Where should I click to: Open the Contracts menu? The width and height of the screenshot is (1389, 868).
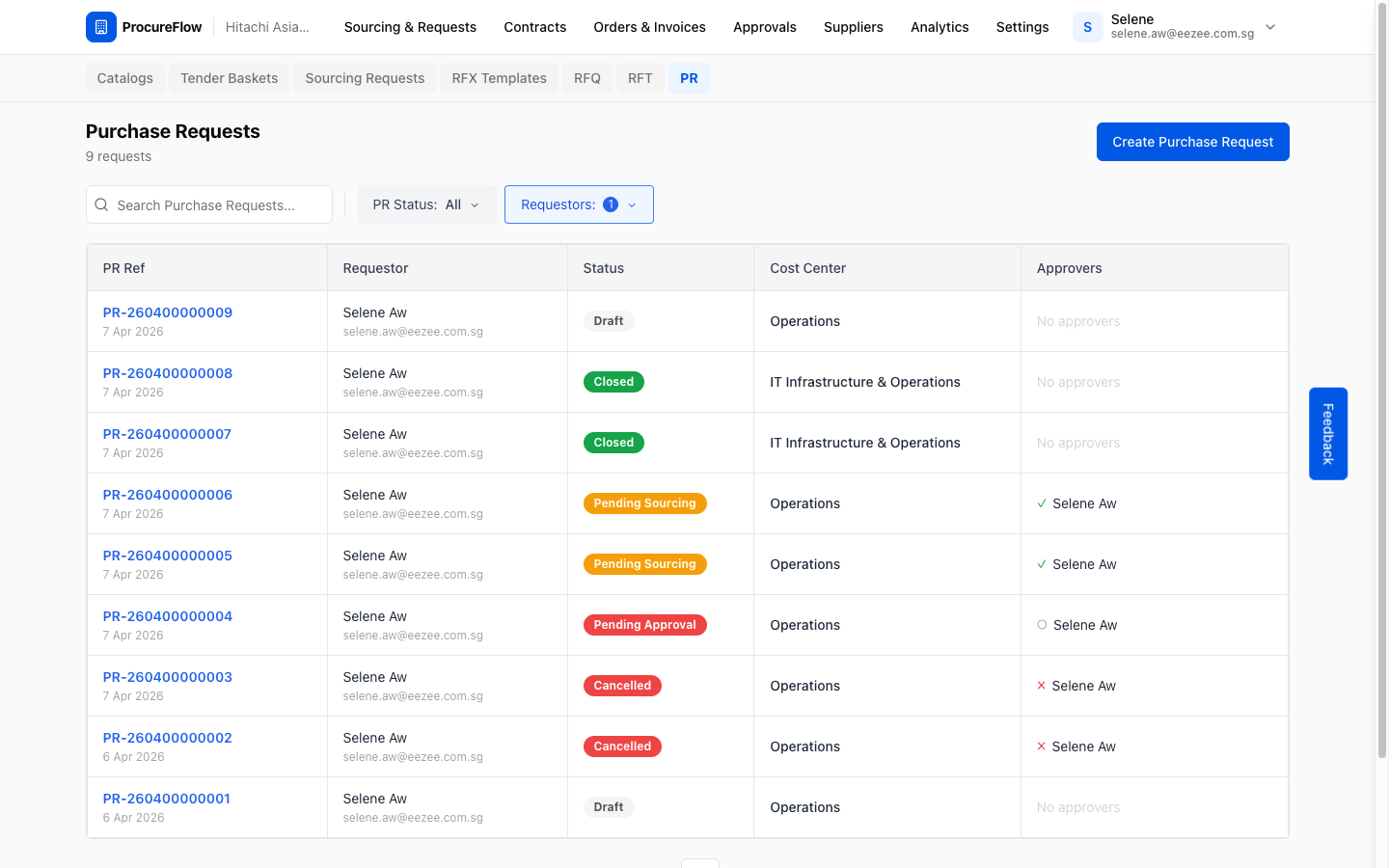click(535, 27)
